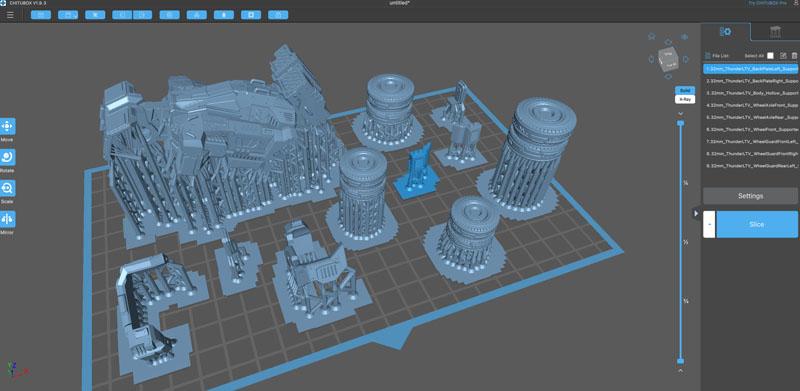This screenshot has width=800, height=391.
Task: Select file 5 WheelAxleRear in list
Action: 750,117
